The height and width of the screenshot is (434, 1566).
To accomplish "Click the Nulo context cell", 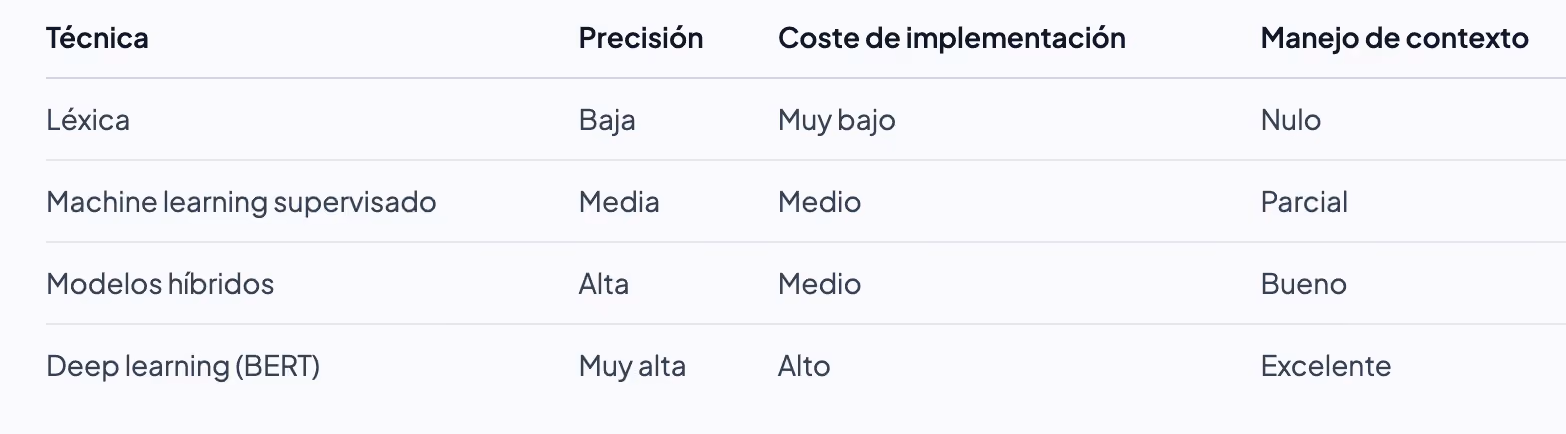I will pyautogui.click(x=1290, y=120).
